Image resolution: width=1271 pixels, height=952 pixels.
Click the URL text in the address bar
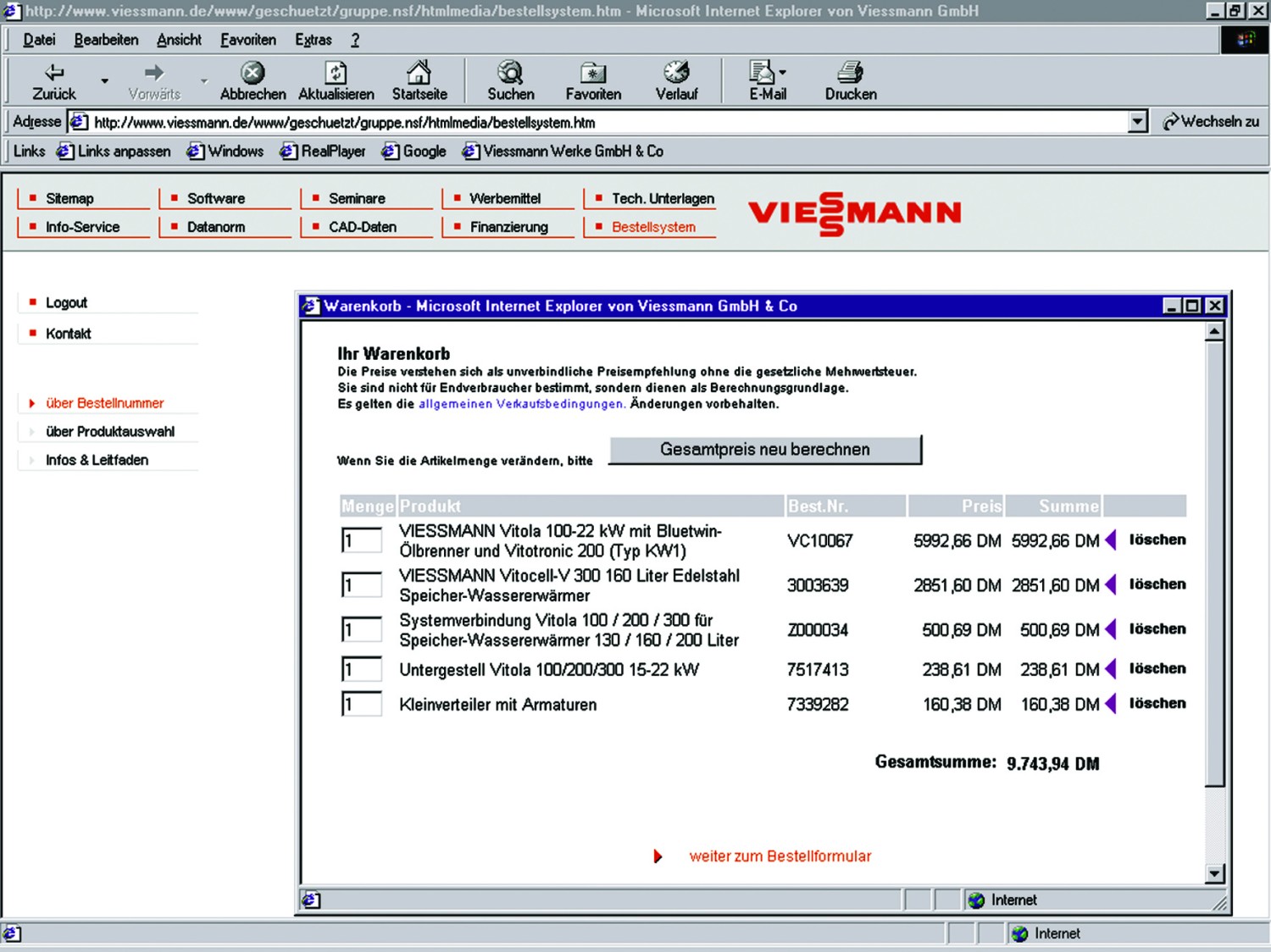pyautogui.click(x=344, y=123)
